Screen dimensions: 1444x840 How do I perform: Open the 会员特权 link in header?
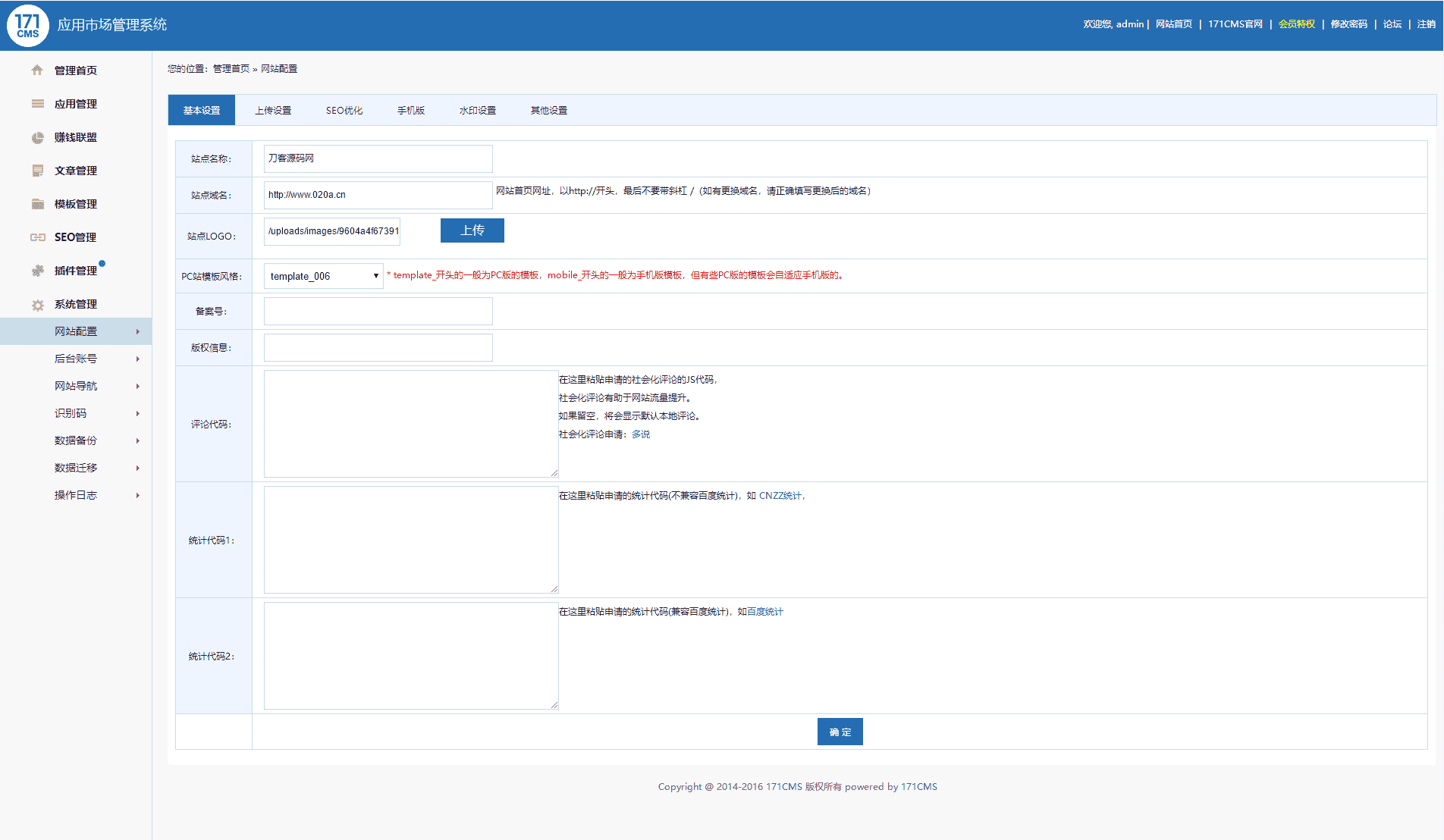pos(1296,24)
